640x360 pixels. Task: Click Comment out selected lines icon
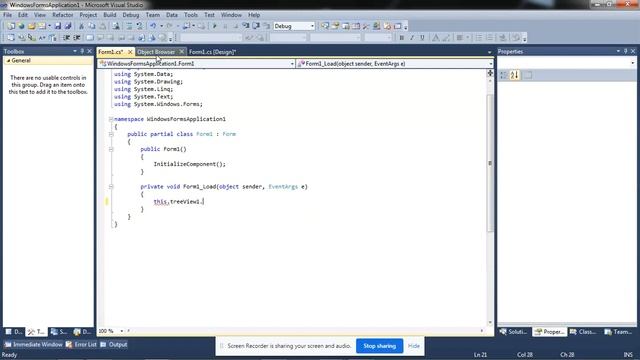[x=129, y=26]
